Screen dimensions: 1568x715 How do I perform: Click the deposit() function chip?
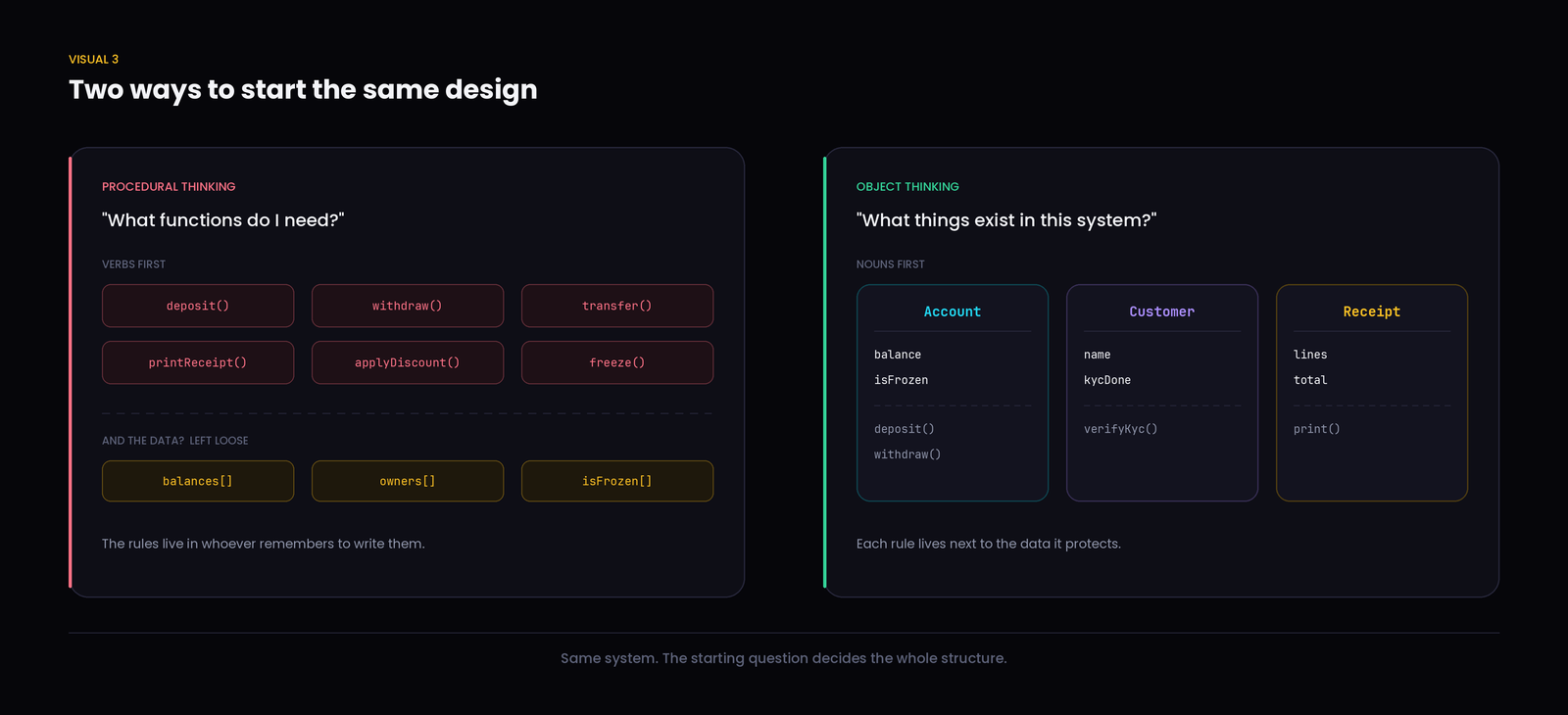click(198, 306)
